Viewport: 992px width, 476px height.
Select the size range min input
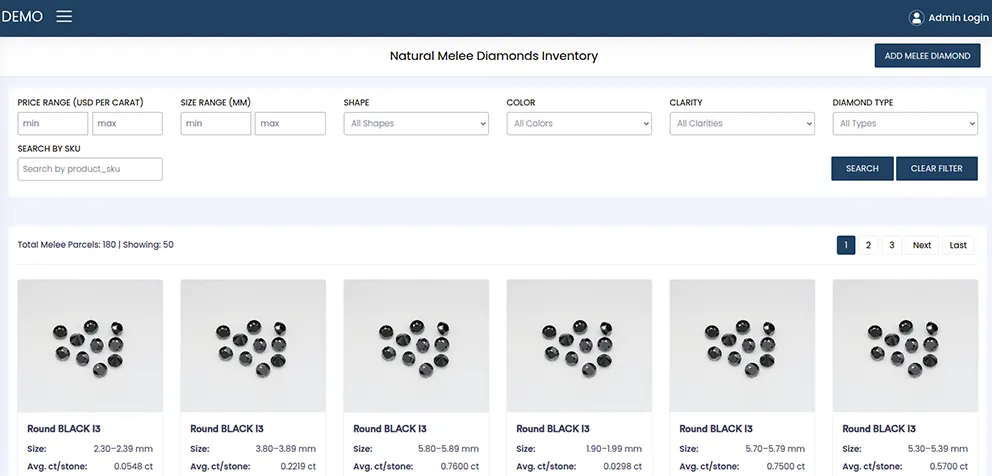pyautogui.click(x=215, y=124)
